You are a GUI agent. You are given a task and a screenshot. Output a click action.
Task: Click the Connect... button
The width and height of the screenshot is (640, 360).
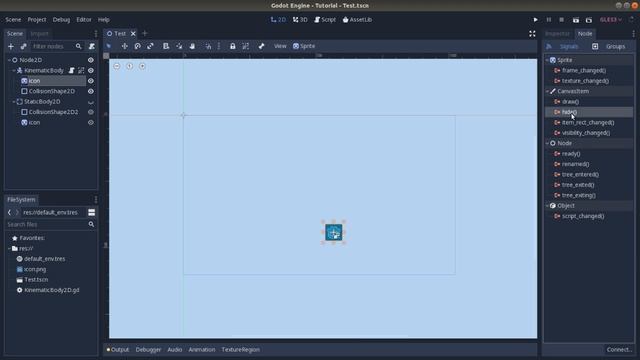pos(619,350)
